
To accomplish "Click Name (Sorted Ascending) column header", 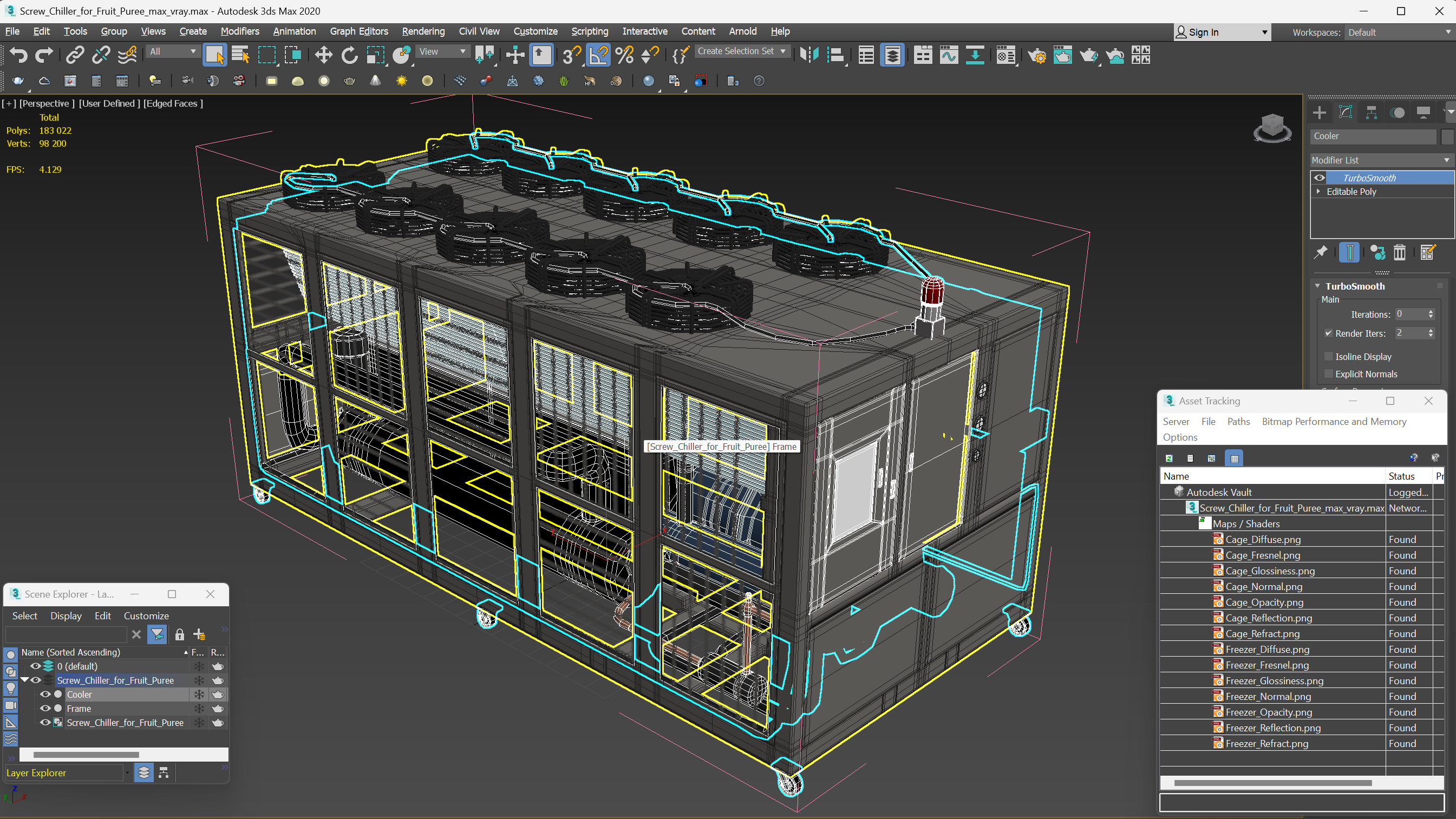I will pyautogui.click(x=104, y=652).
